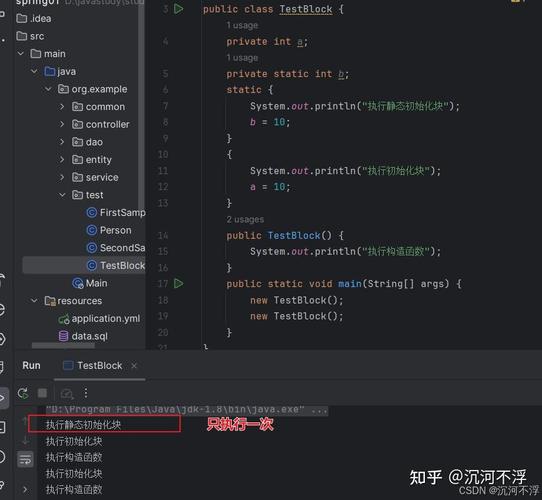This screenshot has height=500, width=542.
Task: Run main method from gutter arrow
Action: (178, 284)
